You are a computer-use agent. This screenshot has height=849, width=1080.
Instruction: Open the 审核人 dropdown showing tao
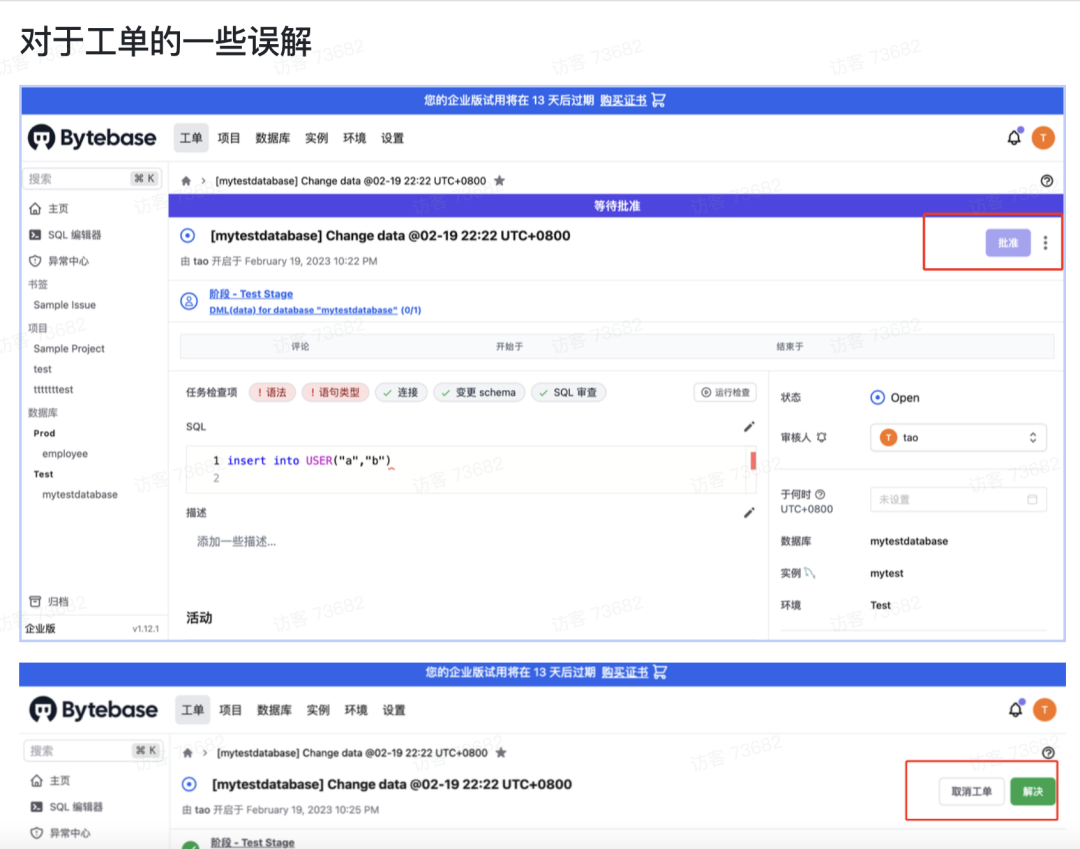[x=958, y=437]
